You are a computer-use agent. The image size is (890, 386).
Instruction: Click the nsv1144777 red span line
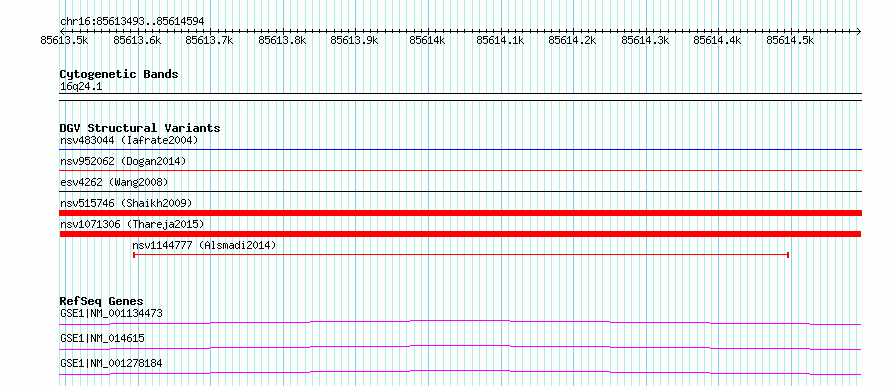point(461,255)
